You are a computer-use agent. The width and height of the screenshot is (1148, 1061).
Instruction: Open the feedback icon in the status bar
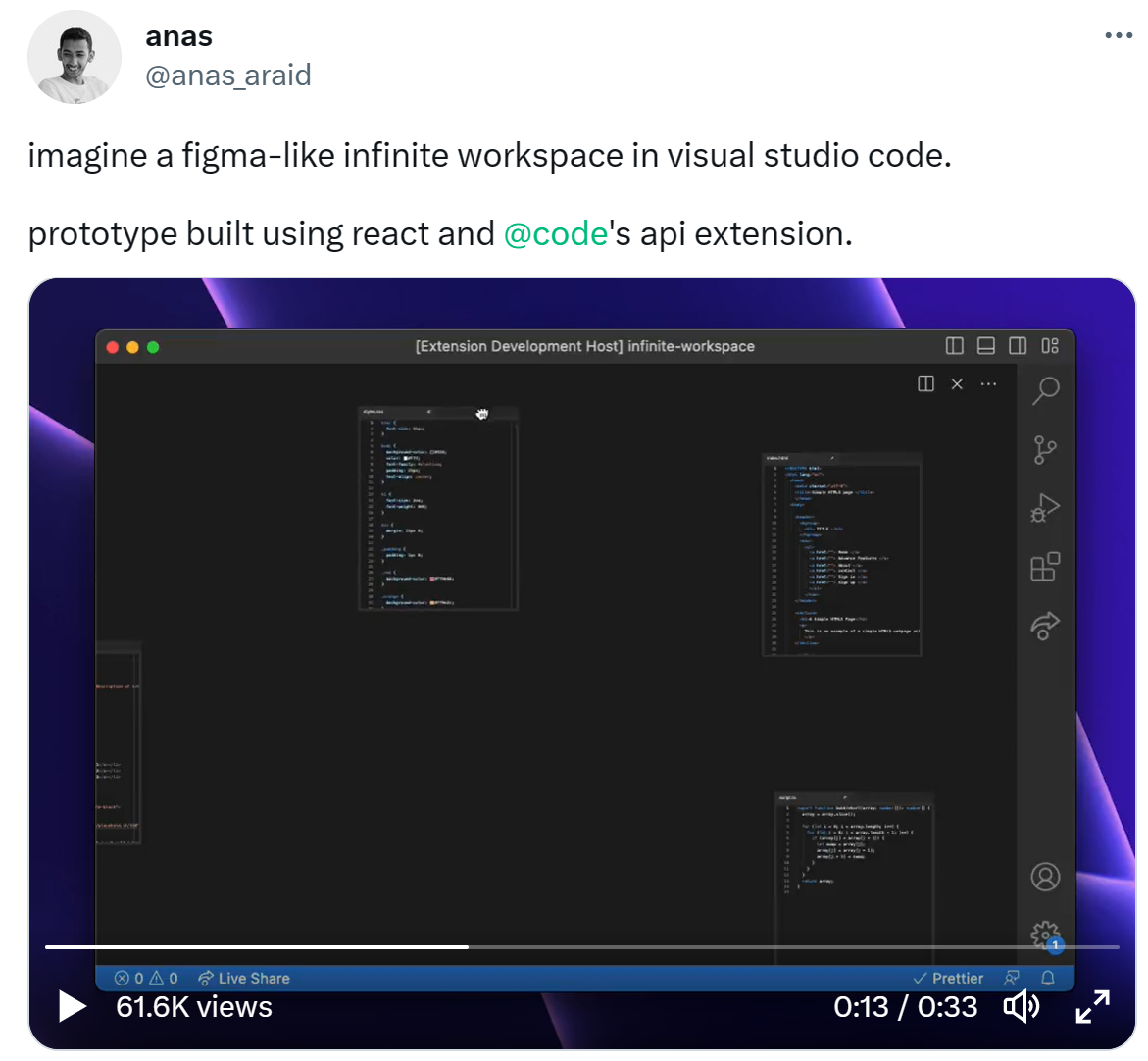tap(1012, 979)
